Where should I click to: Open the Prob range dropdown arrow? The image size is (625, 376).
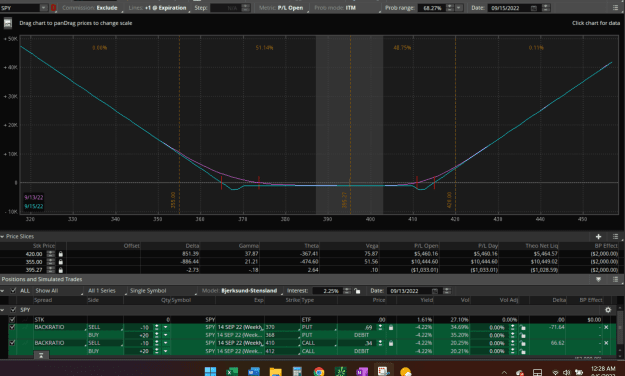pyautogui.click(x=459, y=8)
